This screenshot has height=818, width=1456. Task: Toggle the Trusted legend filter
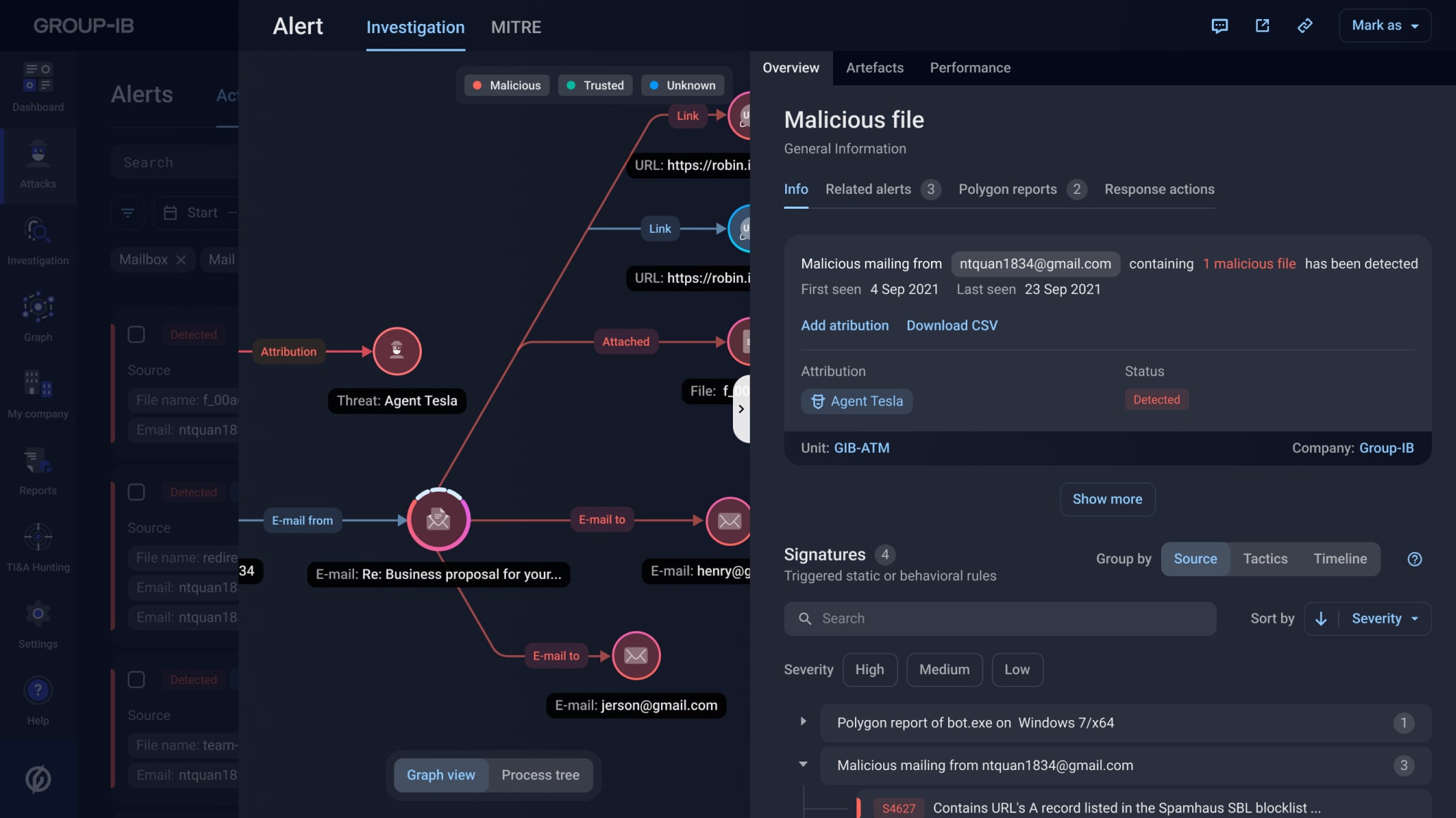595,85
